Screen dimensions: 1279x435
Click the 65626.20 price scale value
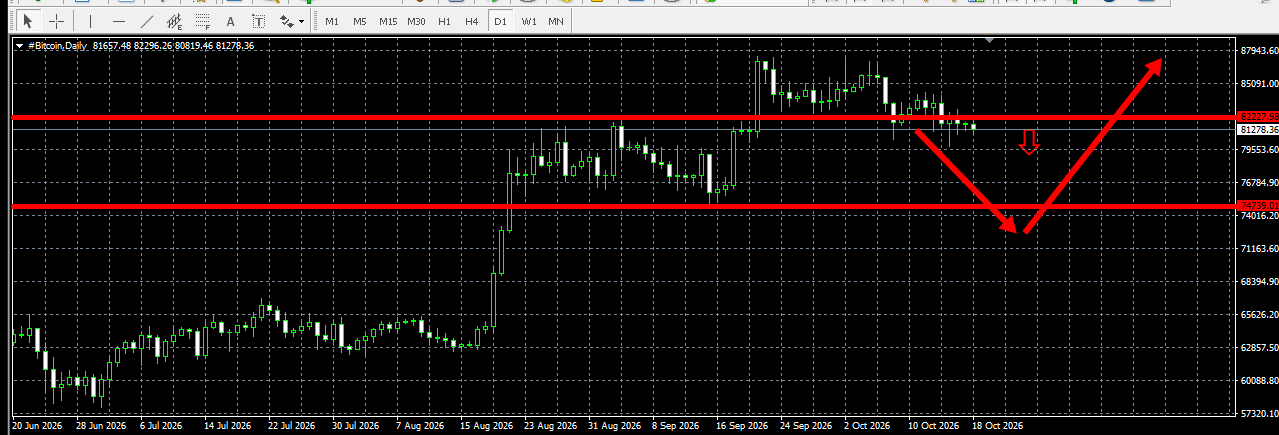coord(1258,315)
